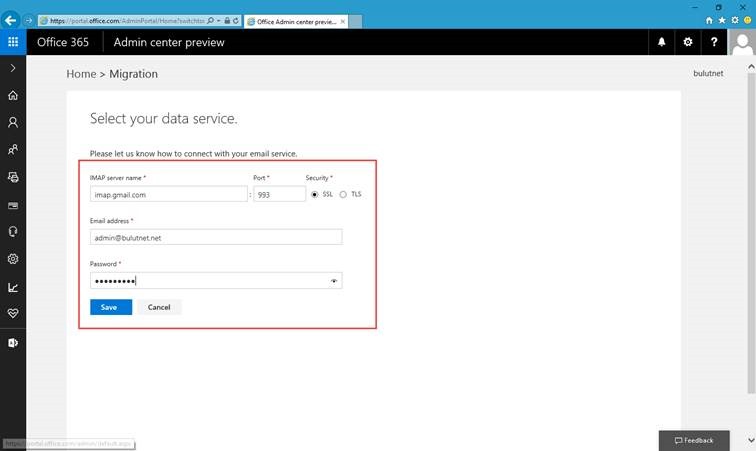Select SSL security option
The width and height of the screenshot is (756, 451).
pyautogui.click(x=315, y=194)
